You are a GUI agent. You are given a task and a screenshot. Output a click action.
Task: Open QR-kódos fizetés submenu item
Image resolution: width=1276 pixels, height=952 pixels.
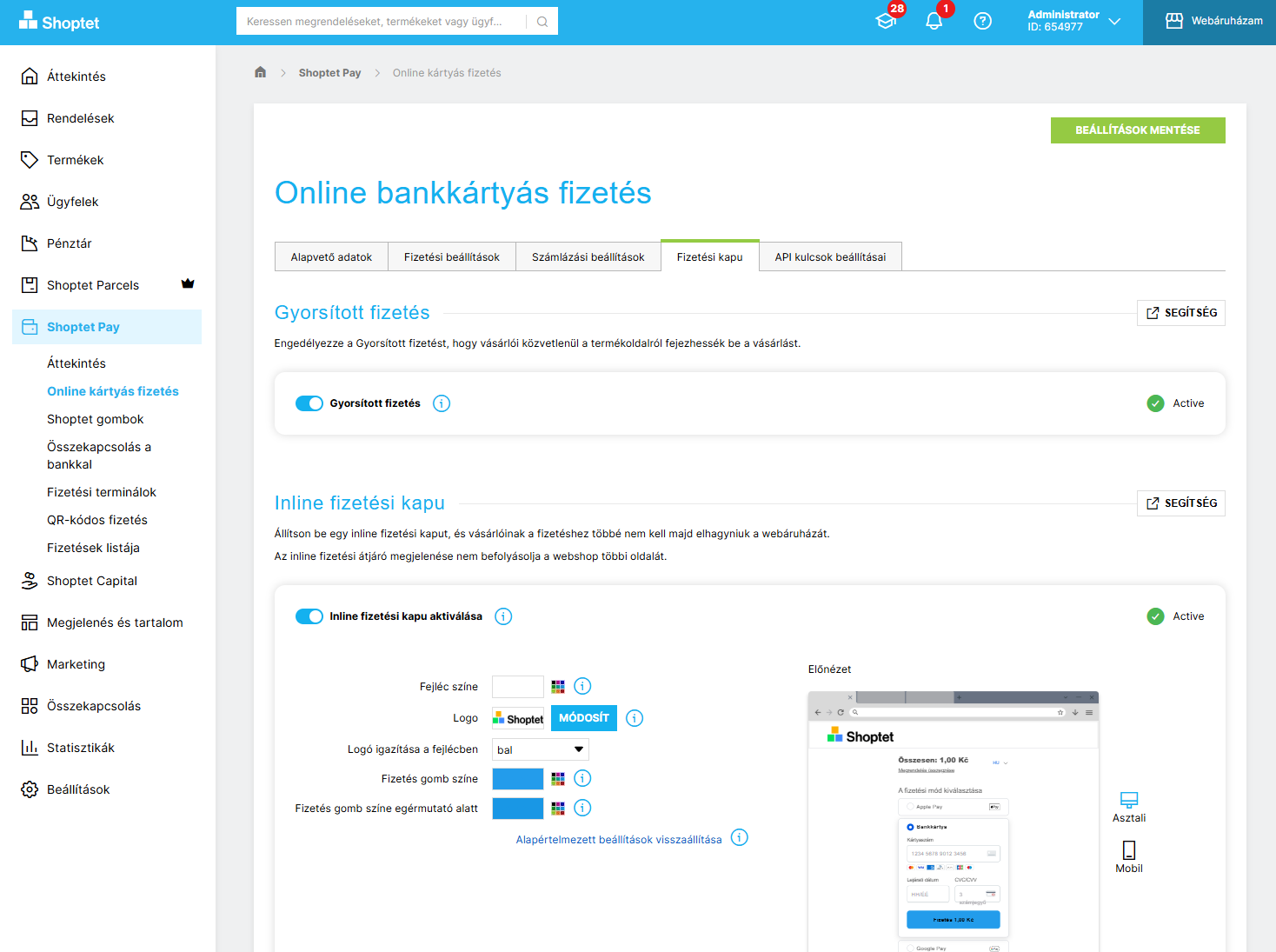click(97, 520)
